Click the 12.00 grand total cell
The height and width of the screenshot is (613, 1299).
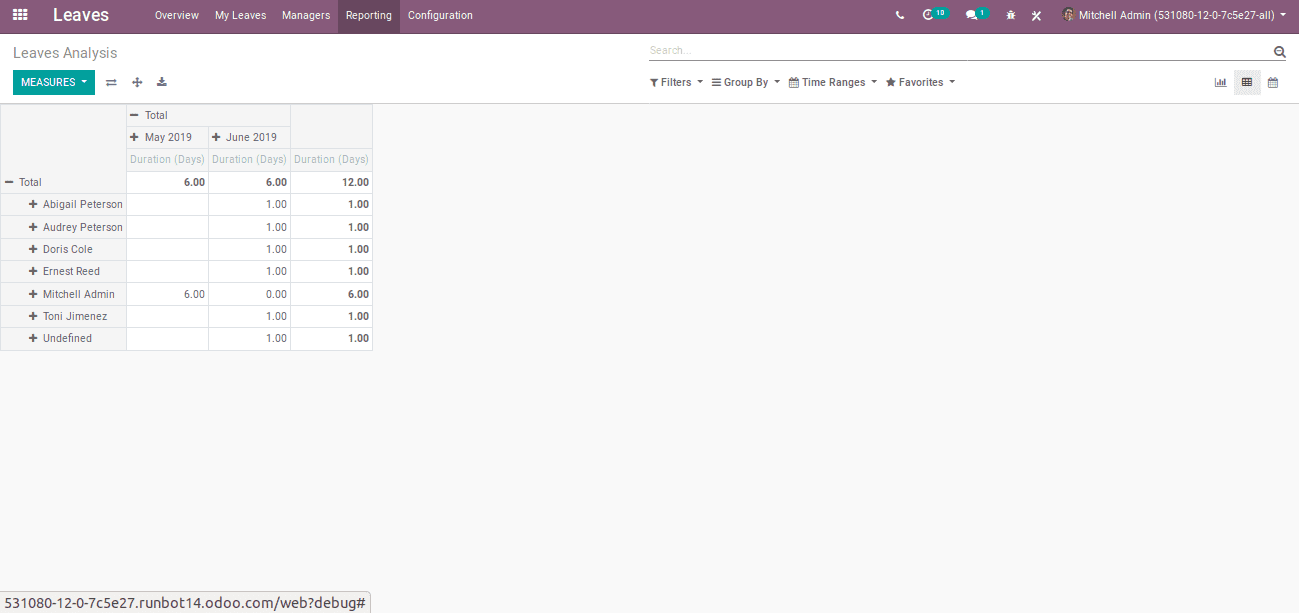tap(331, 182)
